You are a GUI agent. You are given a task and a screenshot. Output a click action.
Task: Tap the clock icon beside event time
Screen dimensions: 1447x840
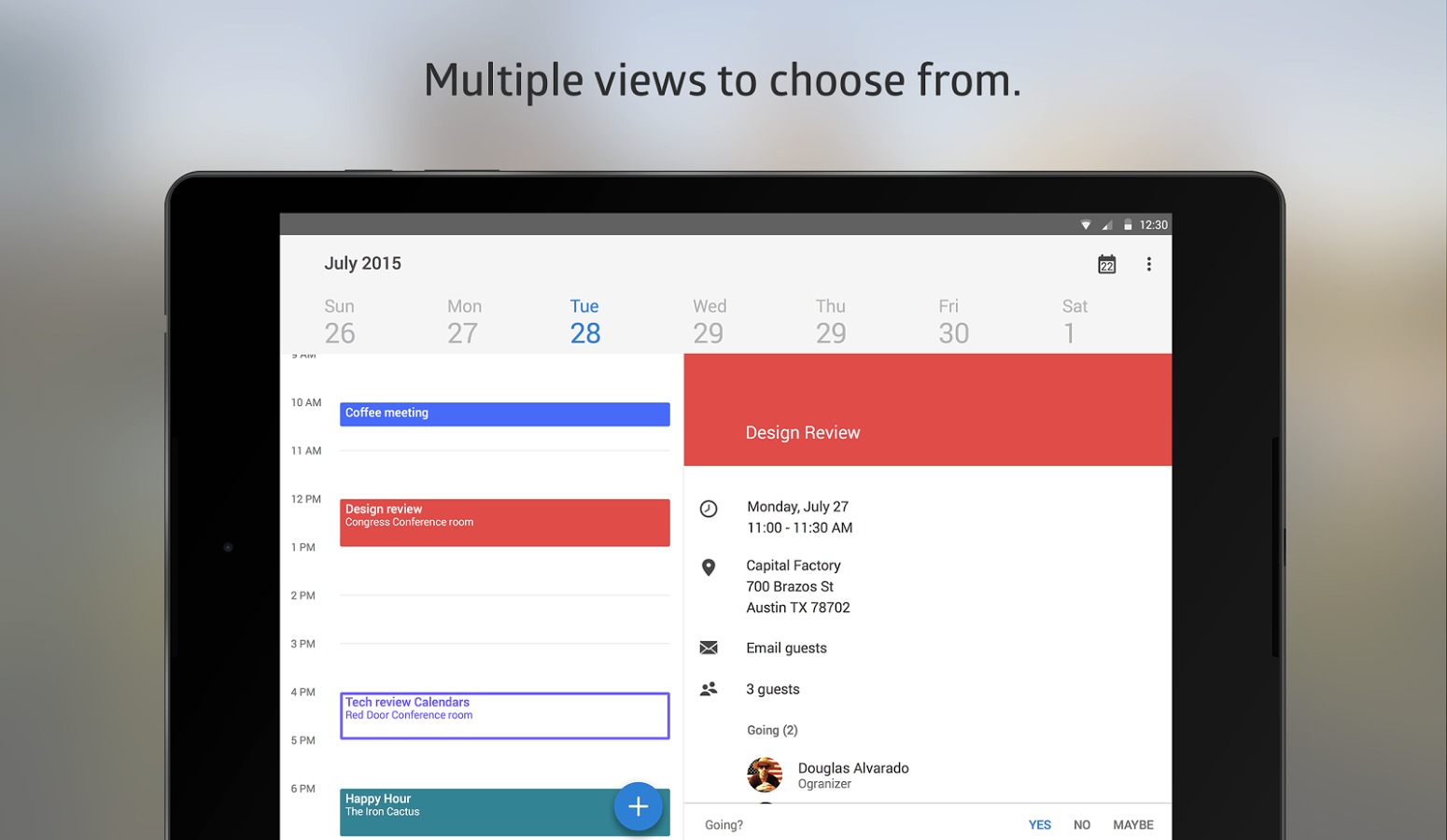[709, 509]
